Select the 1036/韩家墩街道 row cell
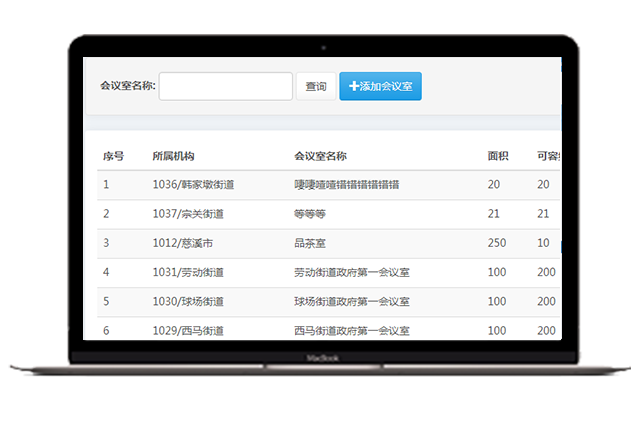This screenshot has height=425, width=640. [193, 185]
